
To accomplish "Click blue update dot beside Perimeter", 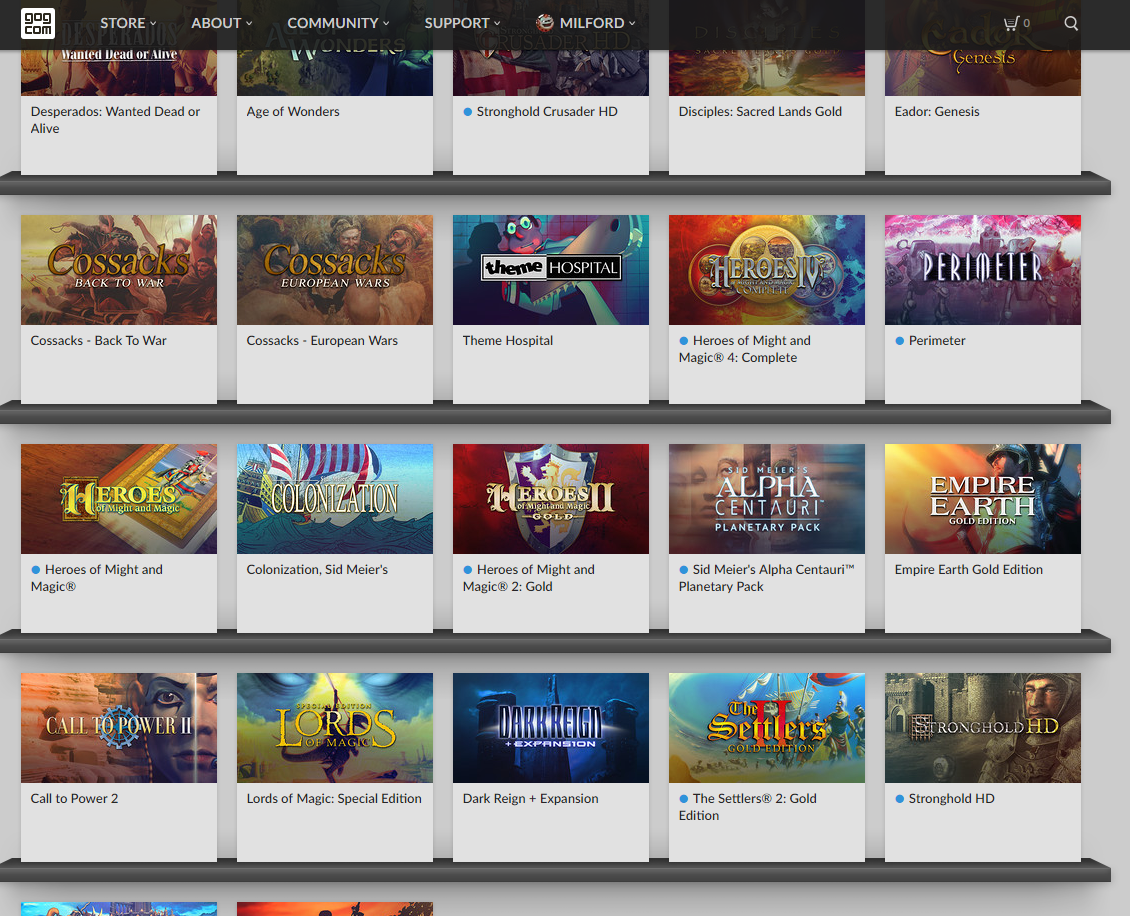I will click(x=899, y=341).
